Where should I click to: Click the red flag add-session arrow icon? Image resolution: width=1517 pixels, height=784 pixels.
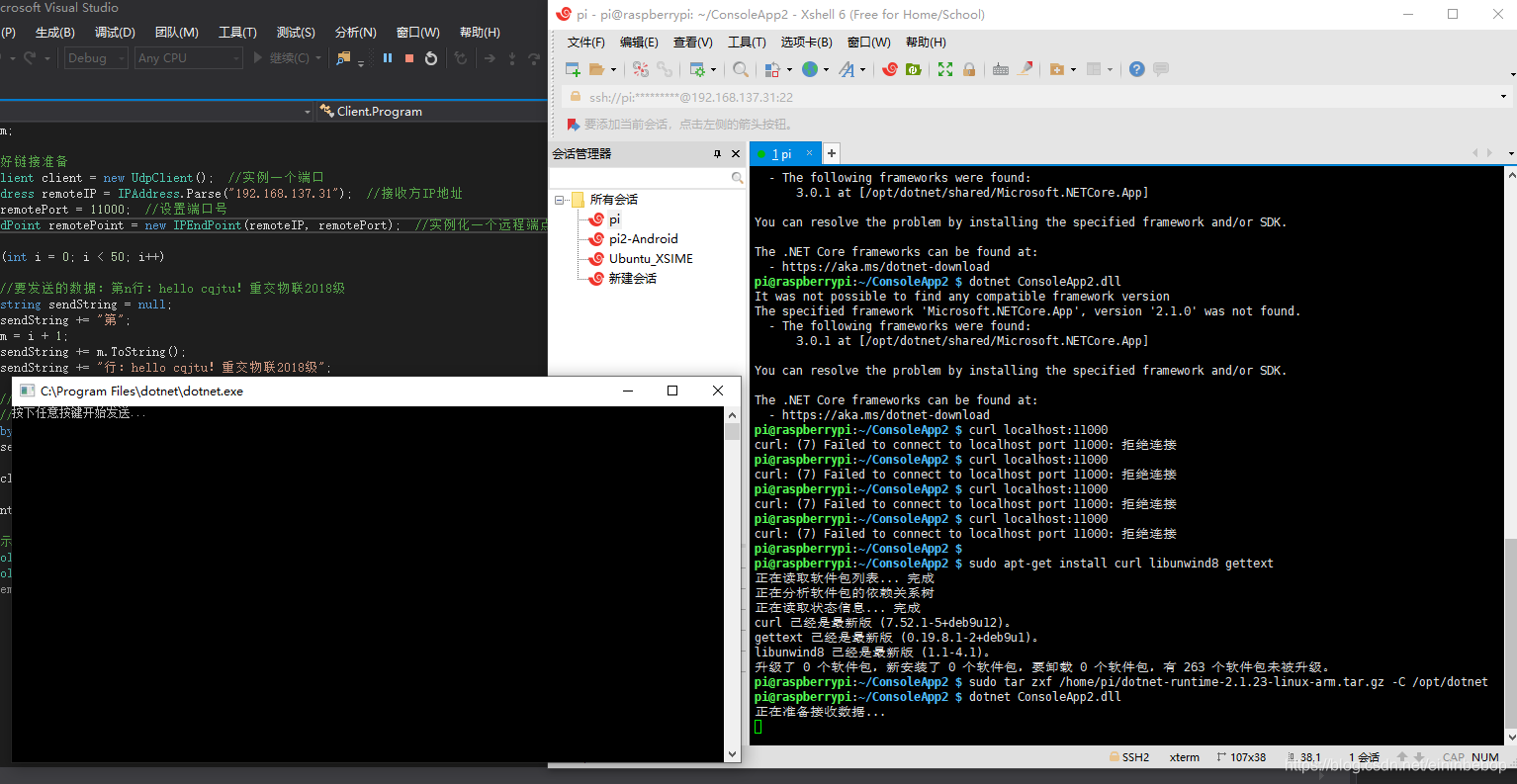(x=574, y=125)
